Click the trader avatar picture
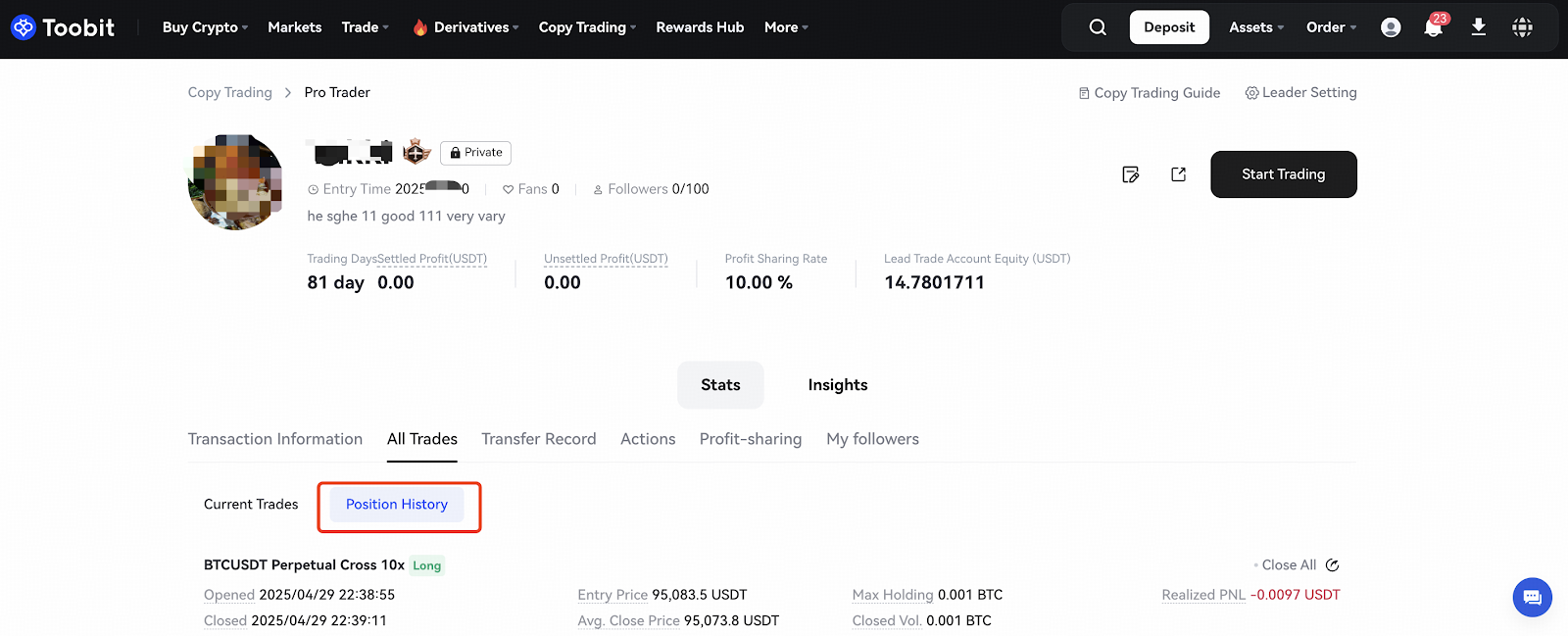 [235, 182]
